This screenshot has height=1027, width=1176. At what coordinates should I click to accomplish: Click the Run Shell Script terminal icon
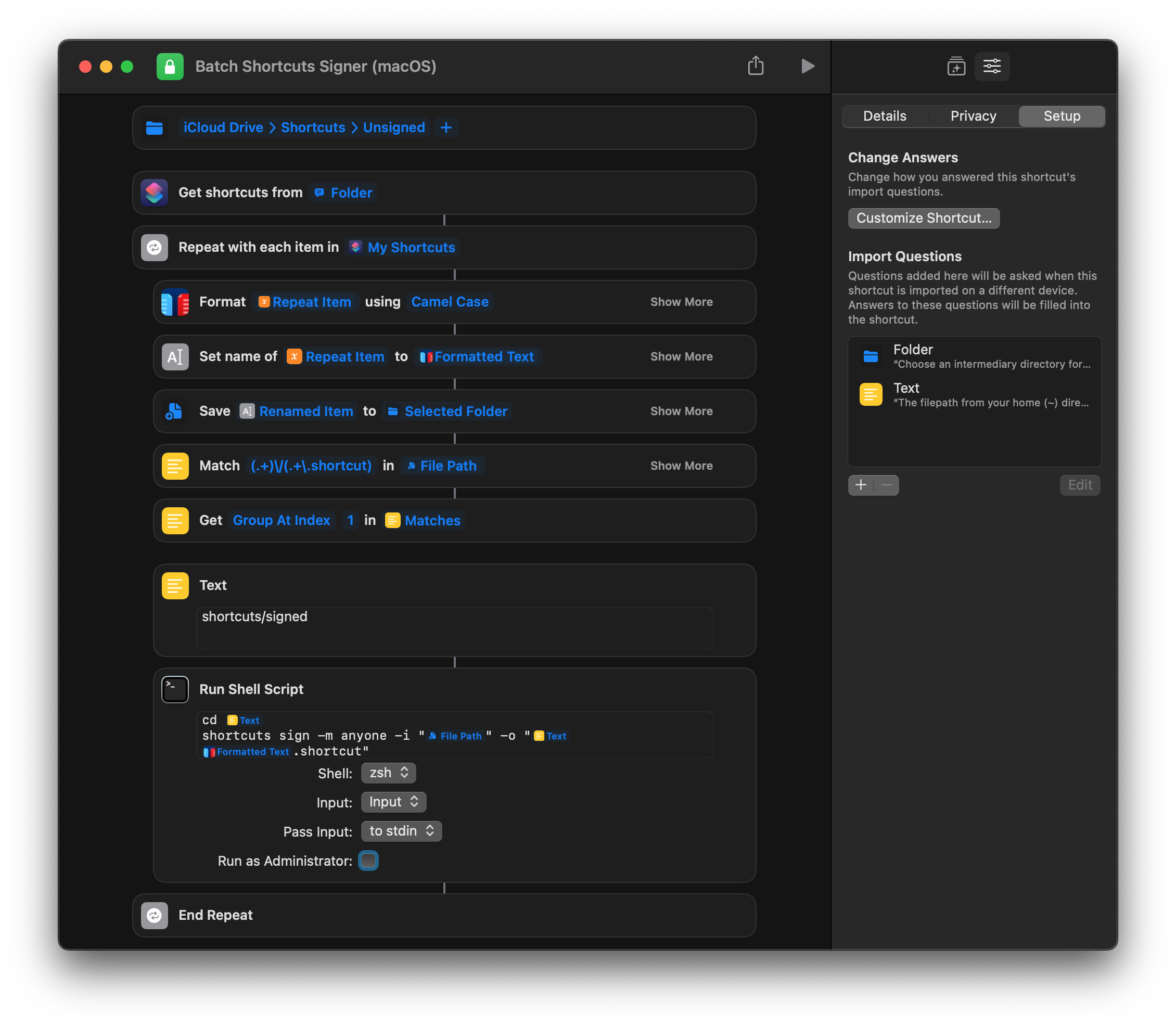click(175, 689)
